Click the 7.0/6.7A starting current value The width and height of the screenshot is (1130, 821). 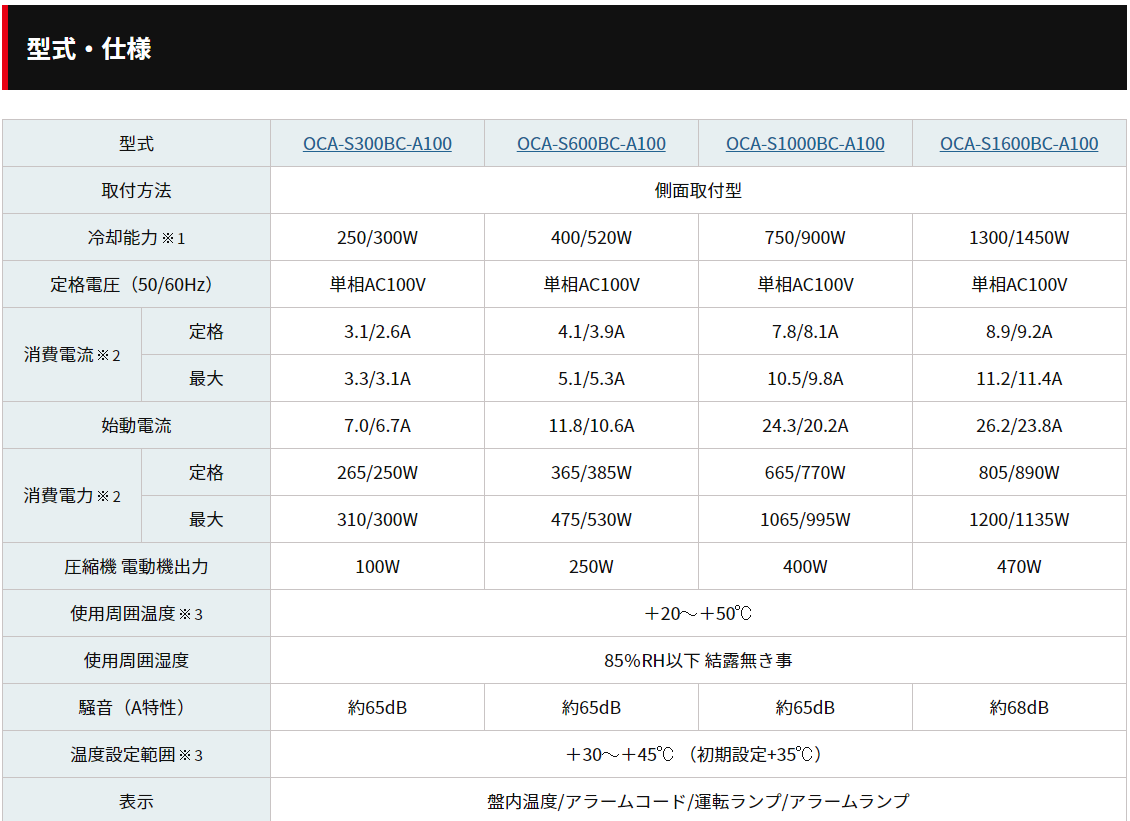click(377, 425)
